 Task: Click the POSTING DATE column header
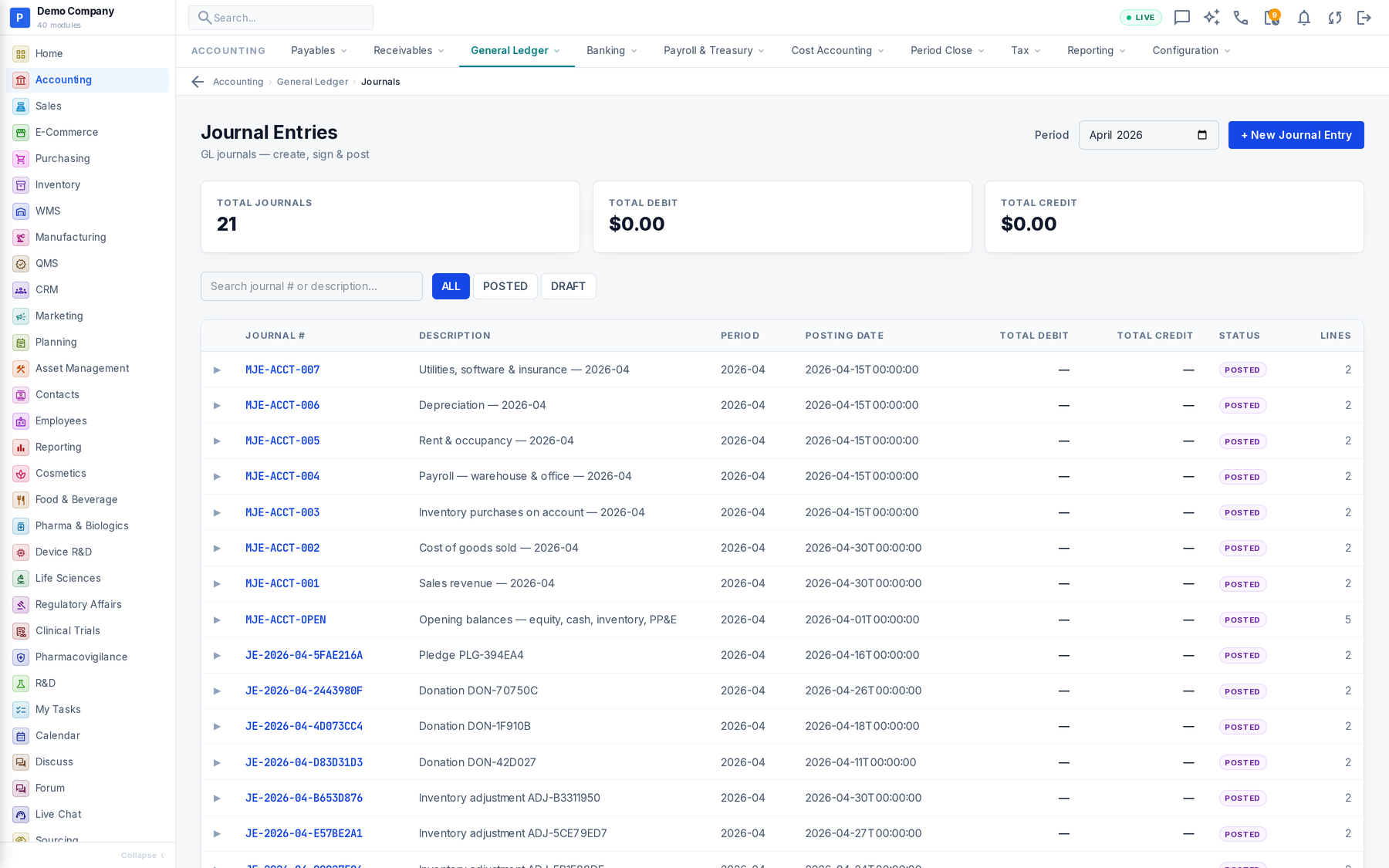[x=844, y=336]
